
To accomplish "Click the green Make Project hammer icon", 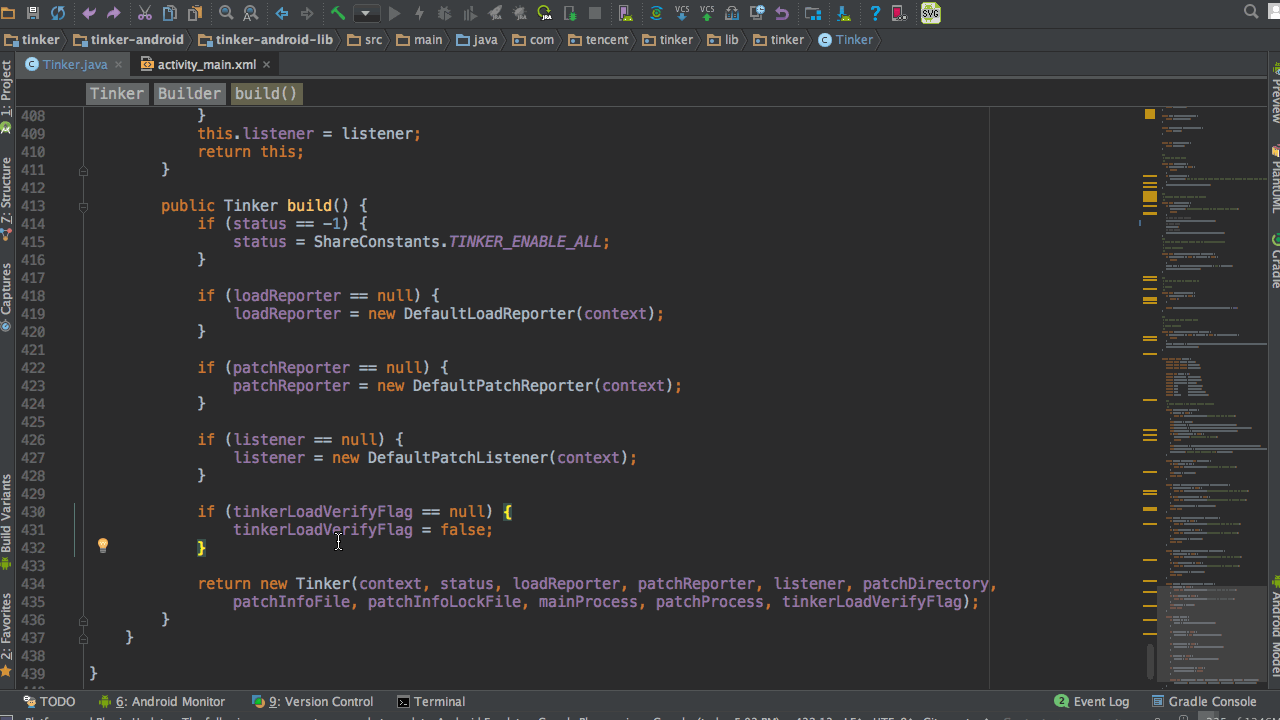I will point(338,13).
